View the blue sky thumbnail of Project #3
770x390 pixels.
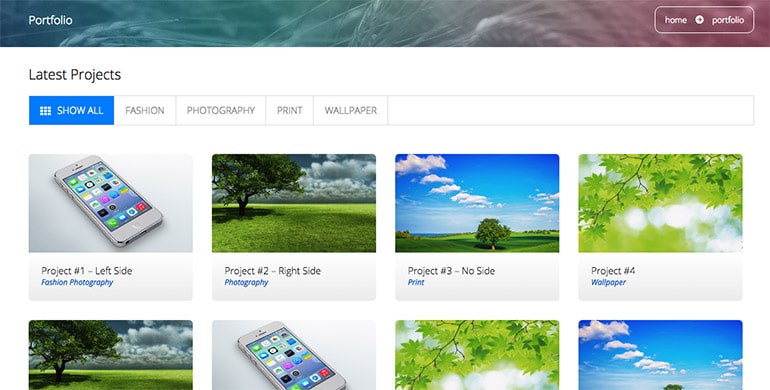(477, 203)
